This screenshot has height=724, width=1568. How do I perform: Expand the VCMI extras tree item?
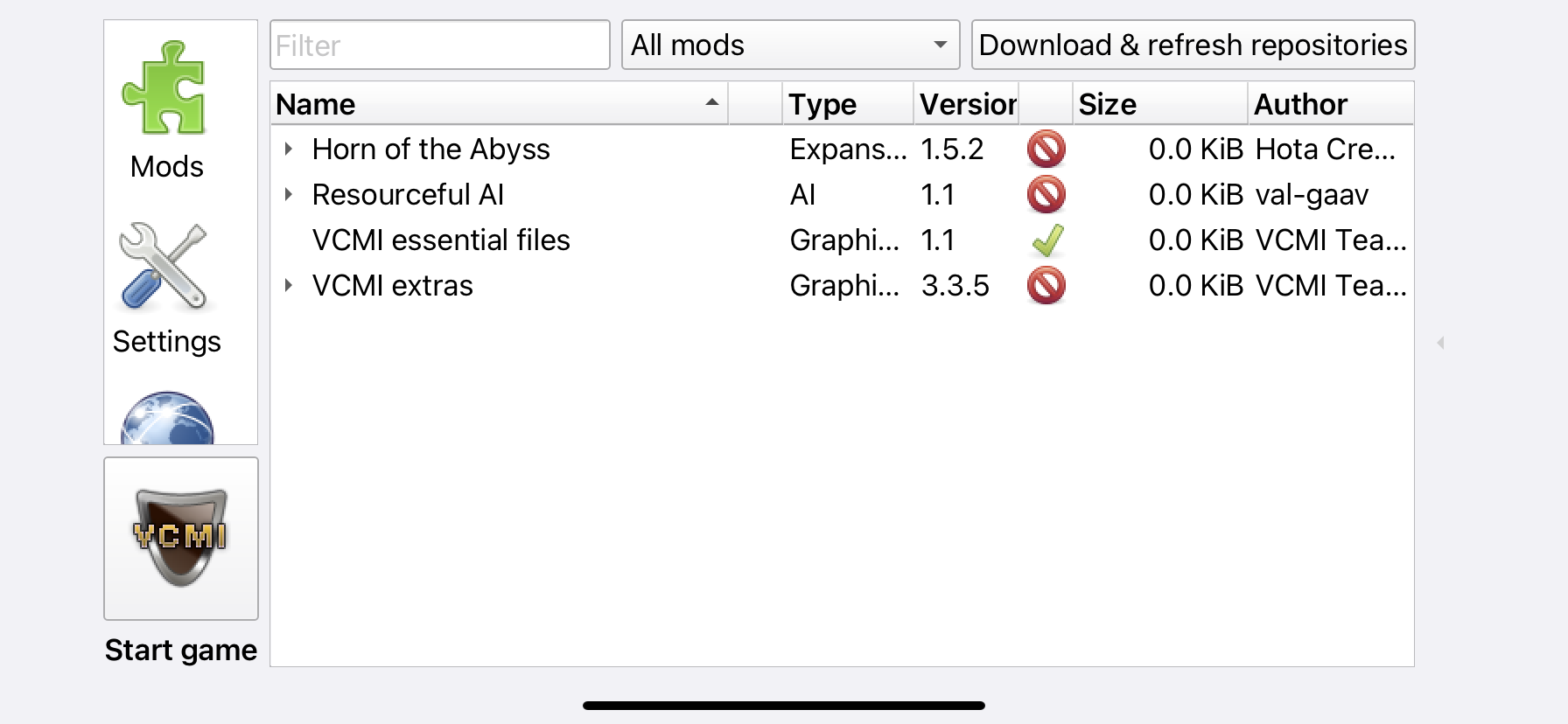tap(289, 285)
